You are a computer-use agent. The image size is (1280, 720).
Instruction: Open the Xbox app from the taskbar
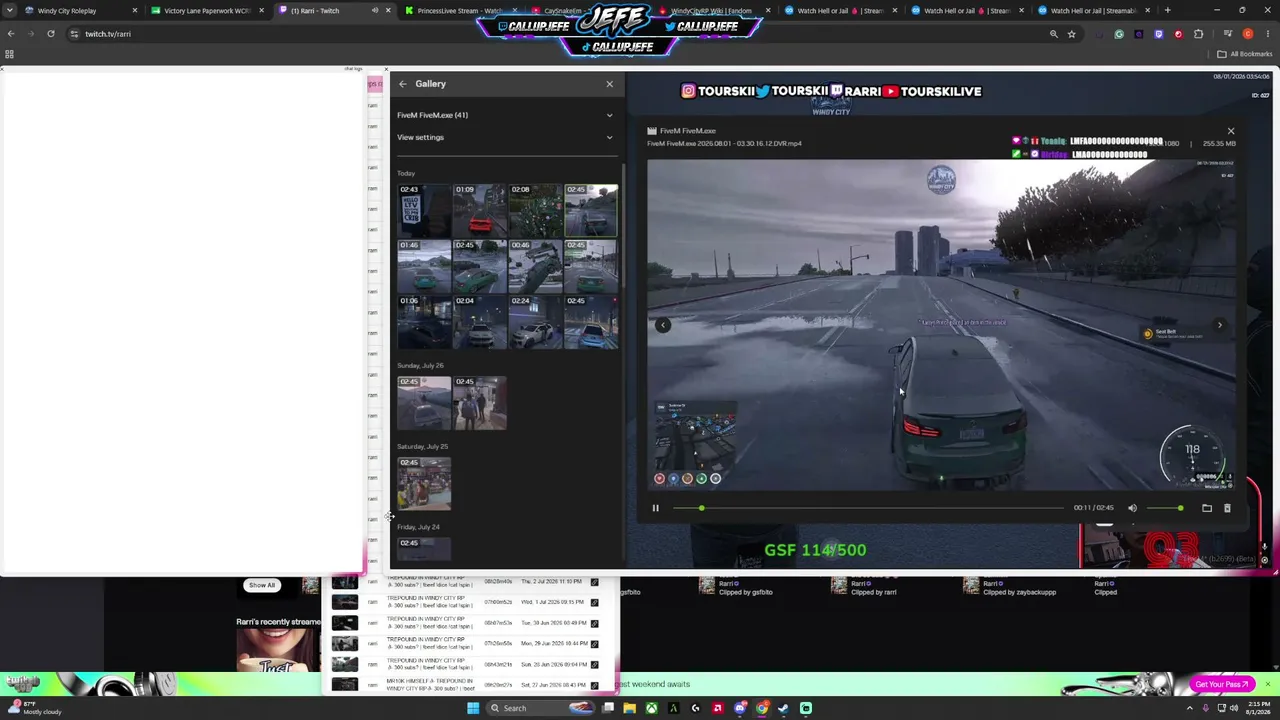(651, 708)
